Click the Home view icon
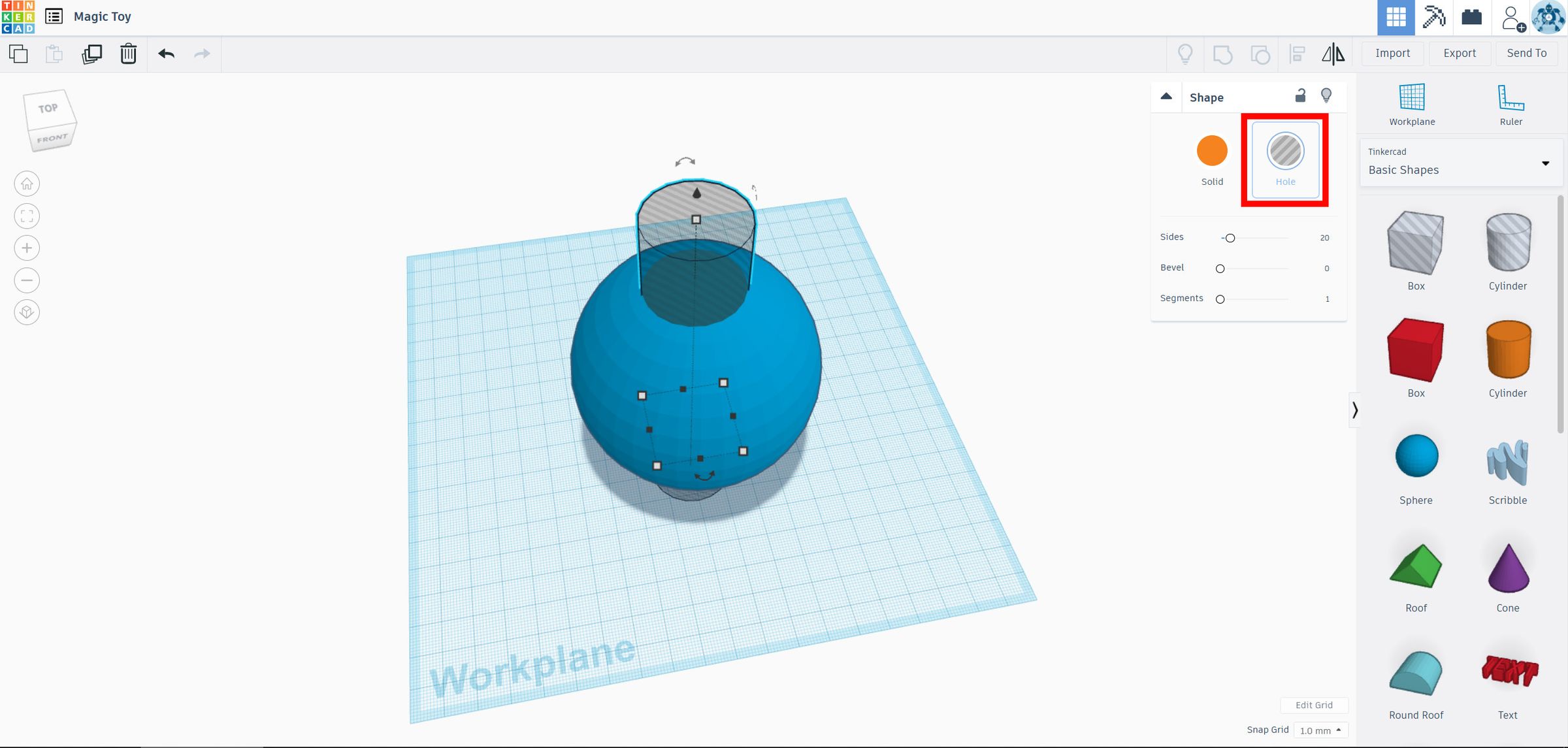 click(27, 184)
